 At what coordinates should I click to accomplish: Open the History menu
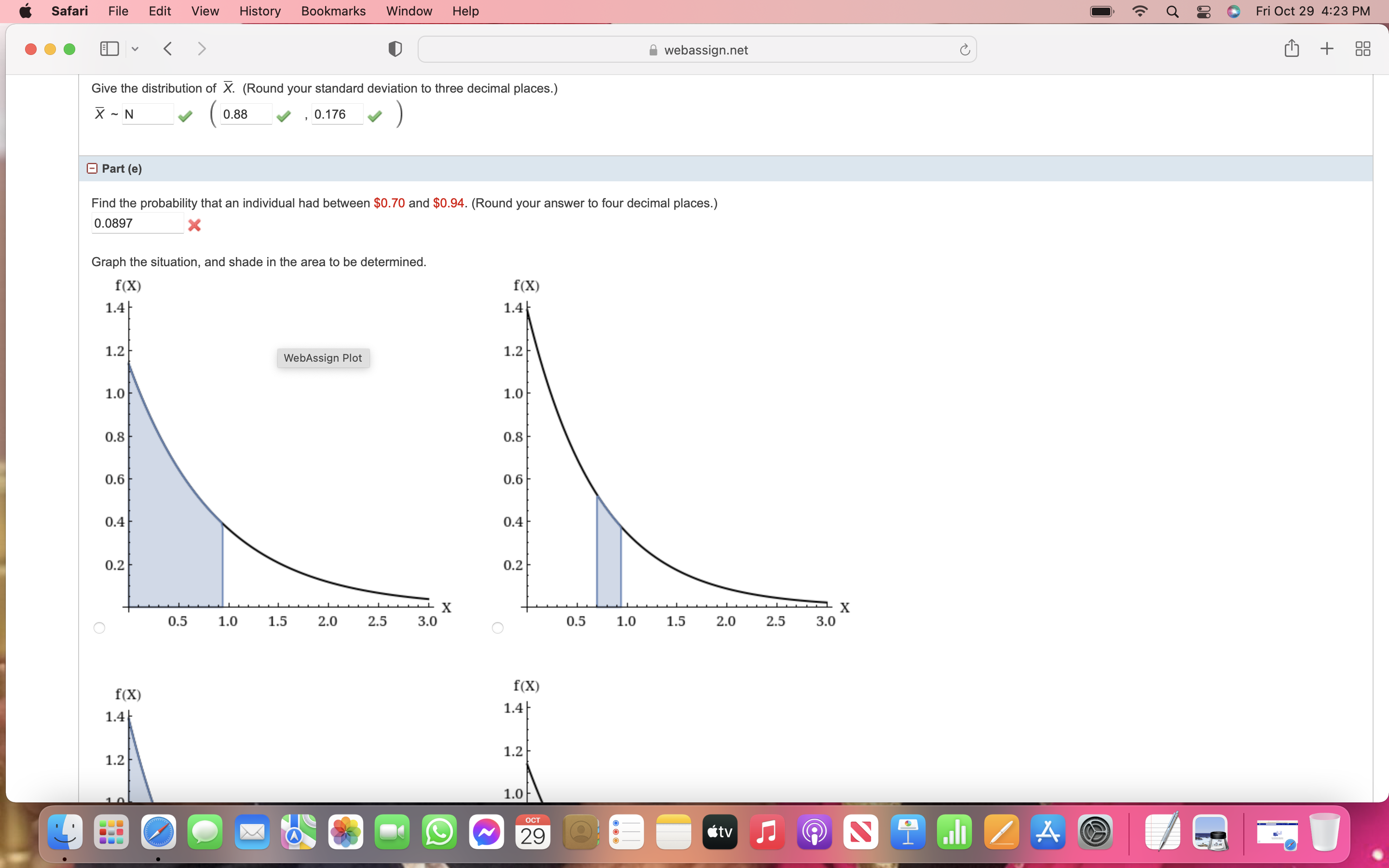259,11
